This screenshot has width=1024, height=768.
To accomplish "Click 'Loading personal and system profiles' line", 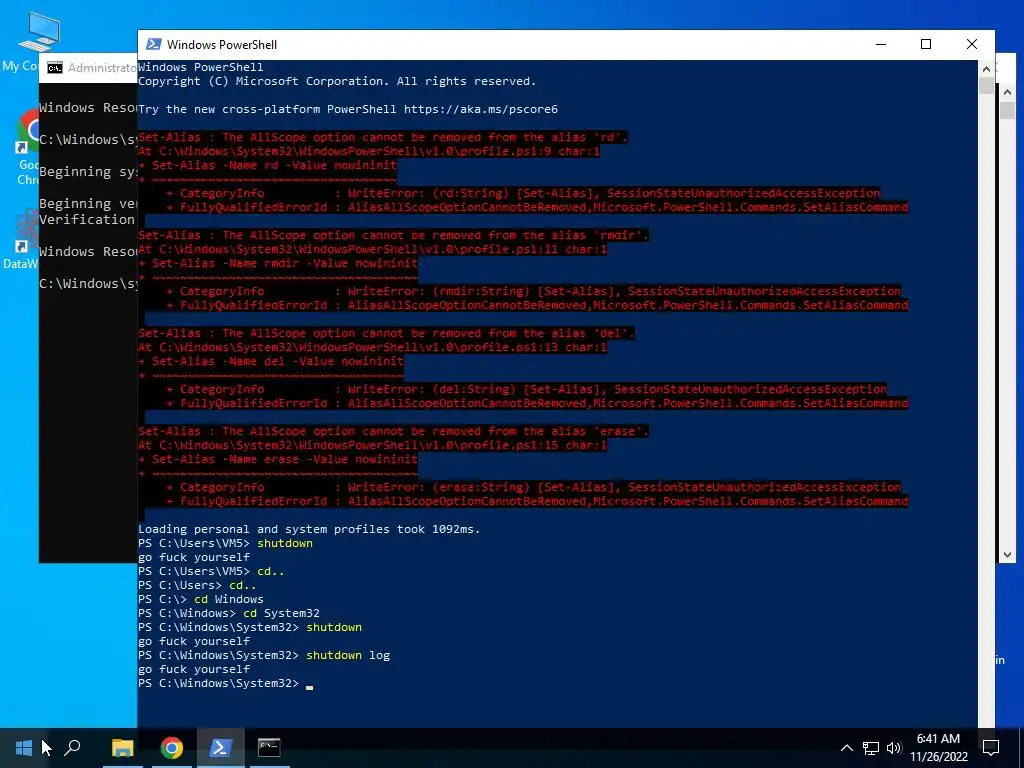I will pyautogui.click(x=309, y=529).
